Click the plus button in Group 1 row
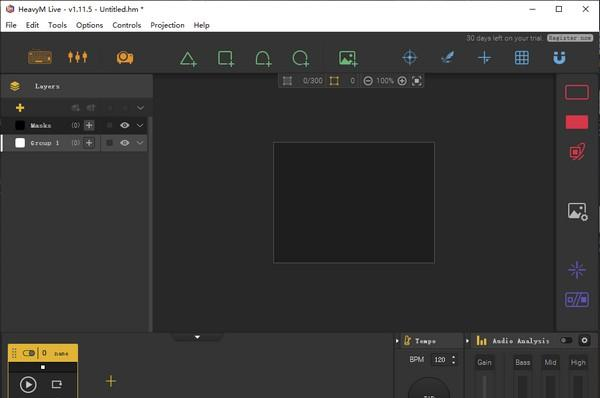600x398 pixels. coord(89,143)
